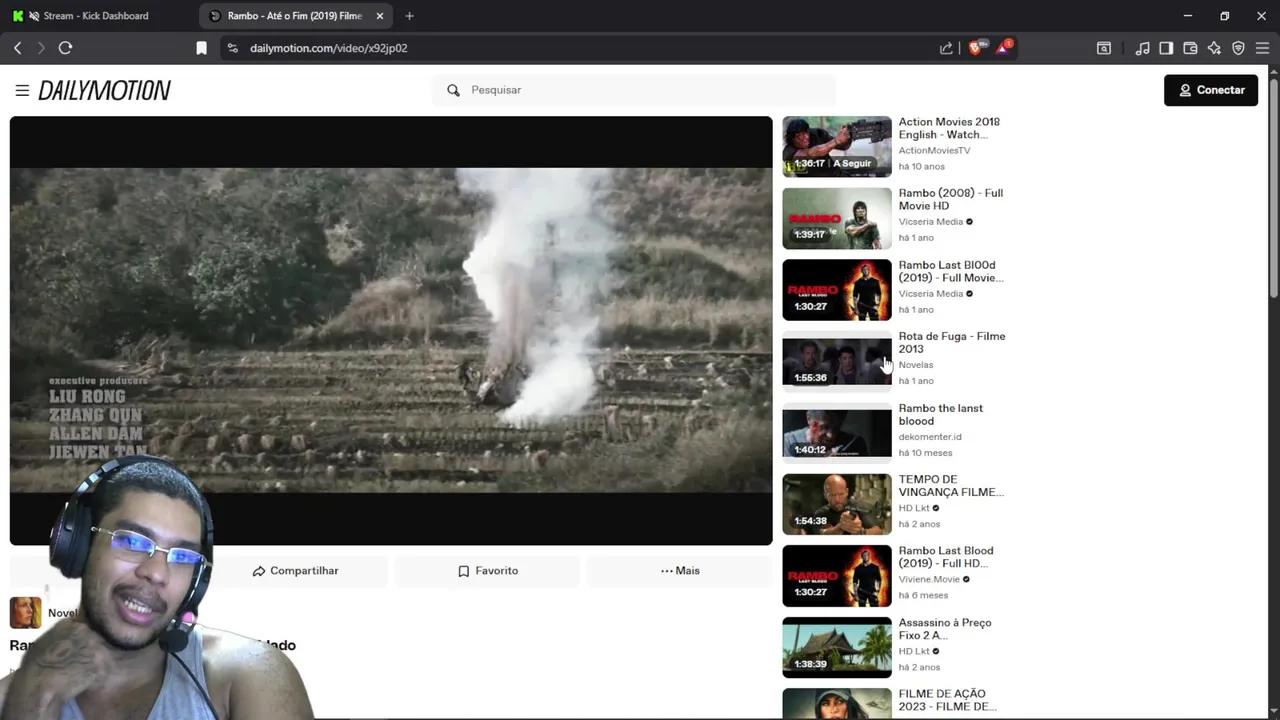Click the Dailymotion logo
The image size is (1280, 720).
coord(104,91)
